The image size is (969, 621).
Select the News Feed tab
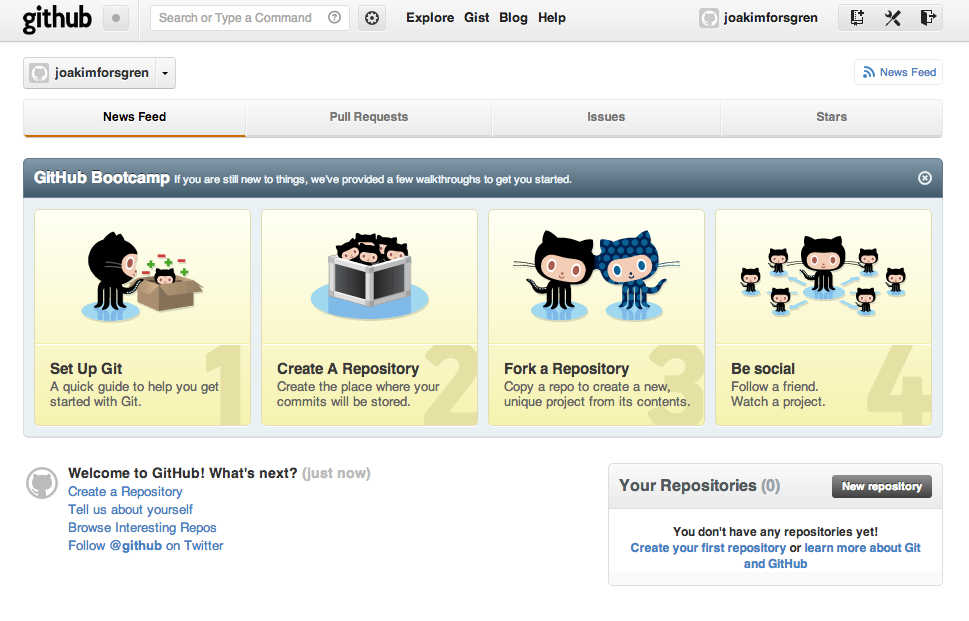coord(135,117)
